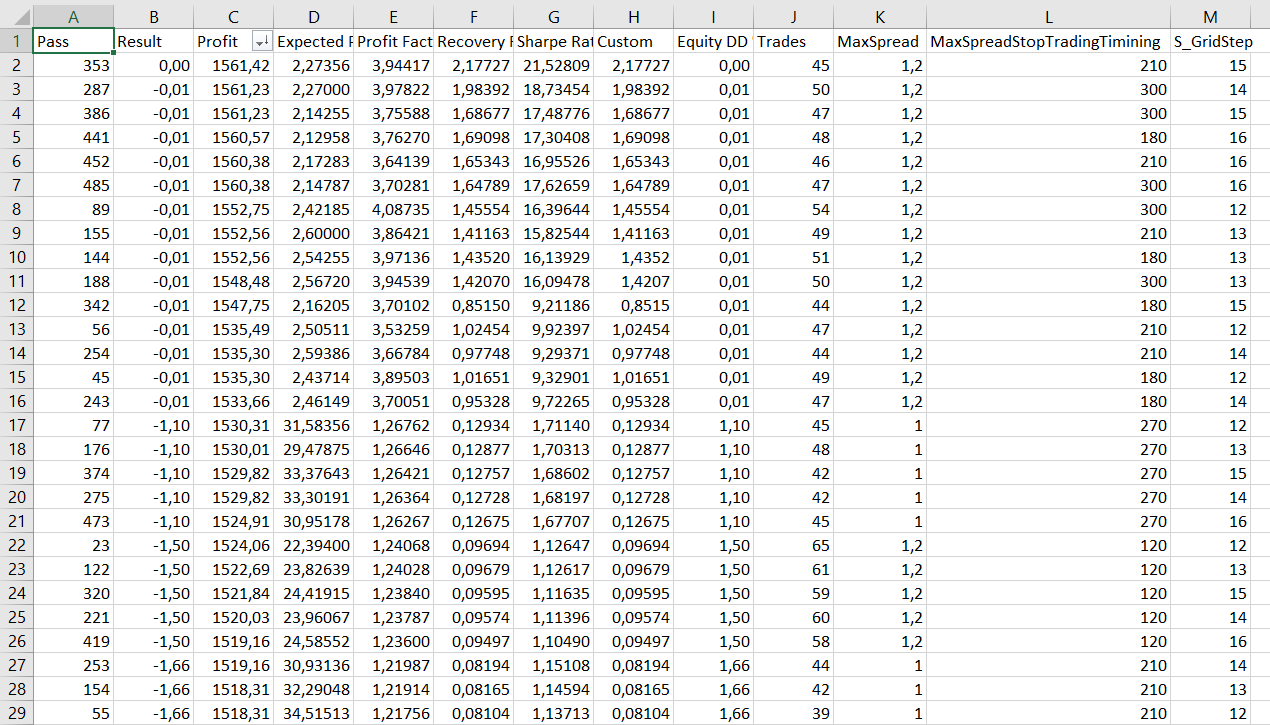Image resolution: width=1270 pixels, height=725 pixels.
Task: Select the Pass cell containing 419
Action: (x=73, y=641)
